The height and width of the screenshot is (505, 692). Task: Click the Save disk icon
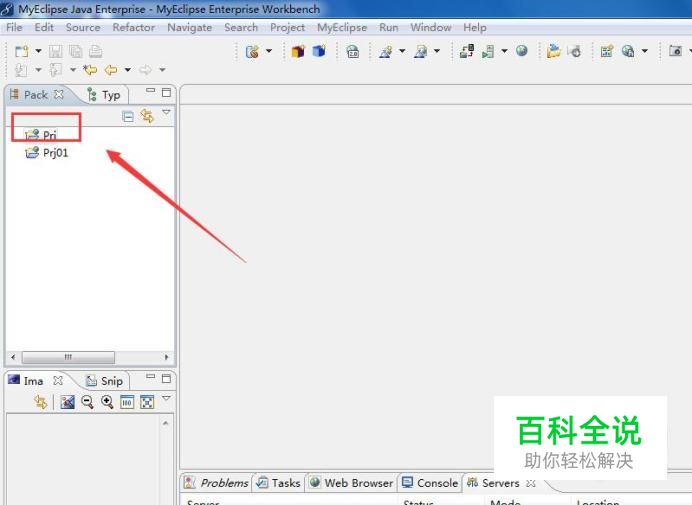point(56,51)
